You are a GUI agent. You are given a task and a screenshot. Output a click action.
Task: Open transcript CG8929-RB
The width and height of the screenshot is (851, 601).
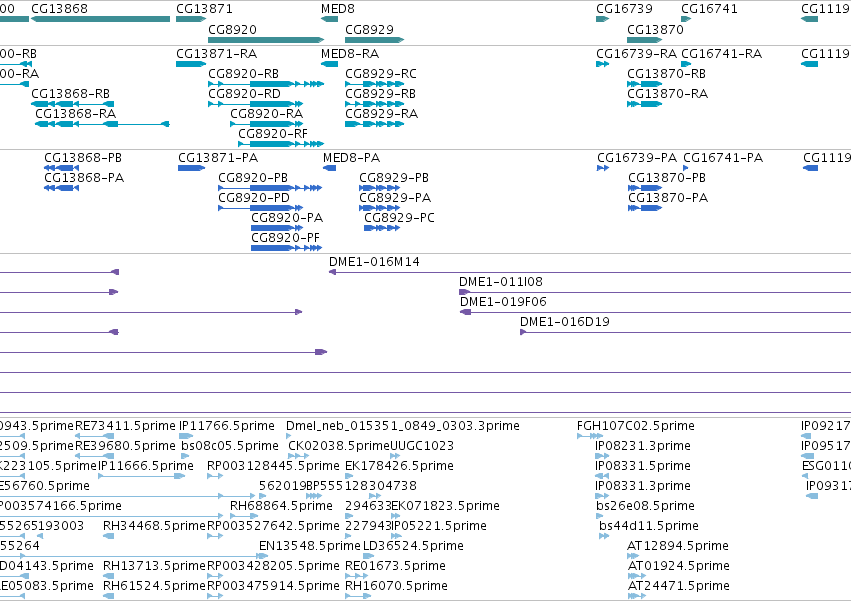374,104
